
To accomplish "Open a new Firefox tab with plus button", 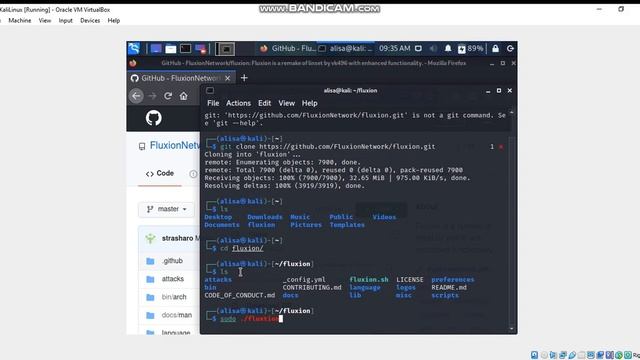I will click(244, 78).
